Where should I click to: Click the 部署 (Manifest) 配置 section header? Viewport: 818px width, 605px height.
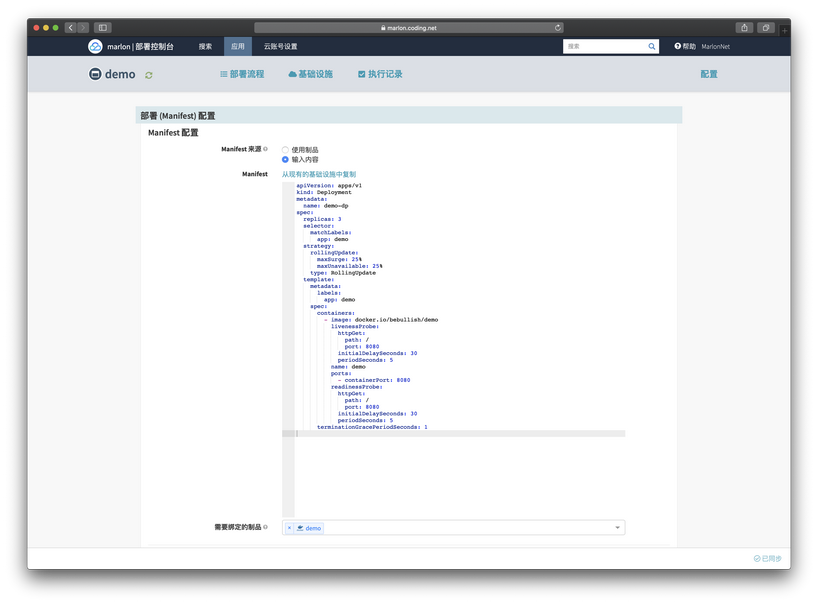pyautogui.click(x=409, y=115)
